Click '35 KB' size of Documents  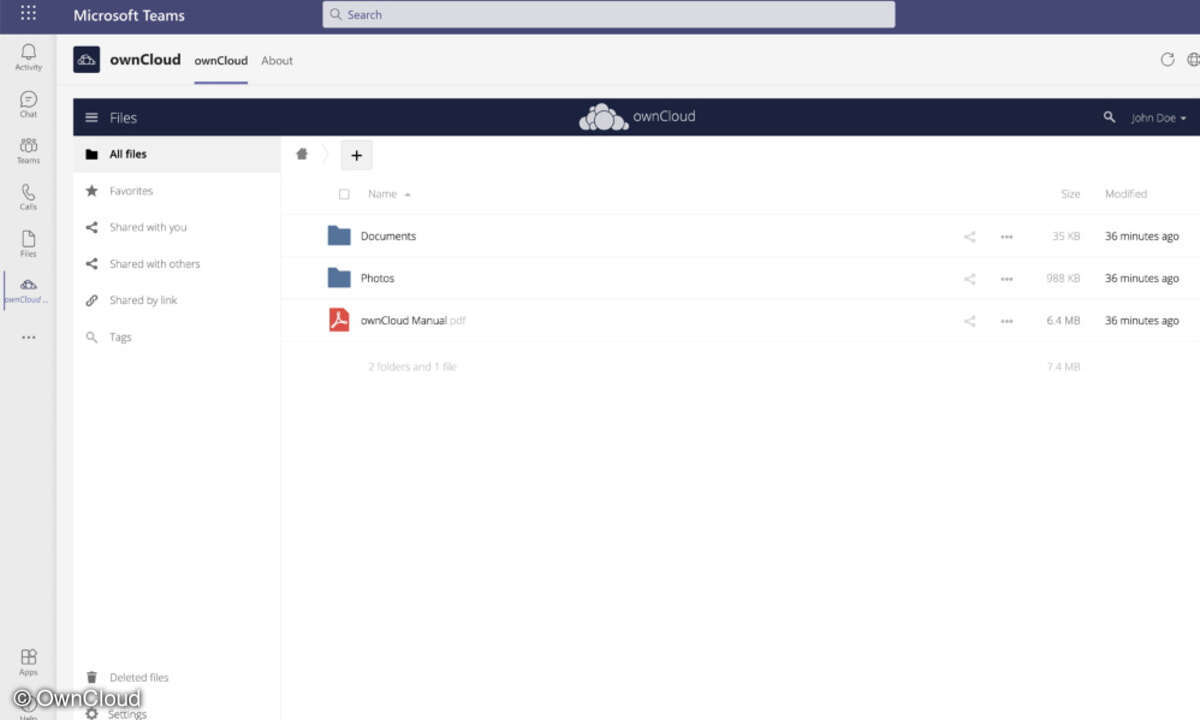coord(1066,237)
